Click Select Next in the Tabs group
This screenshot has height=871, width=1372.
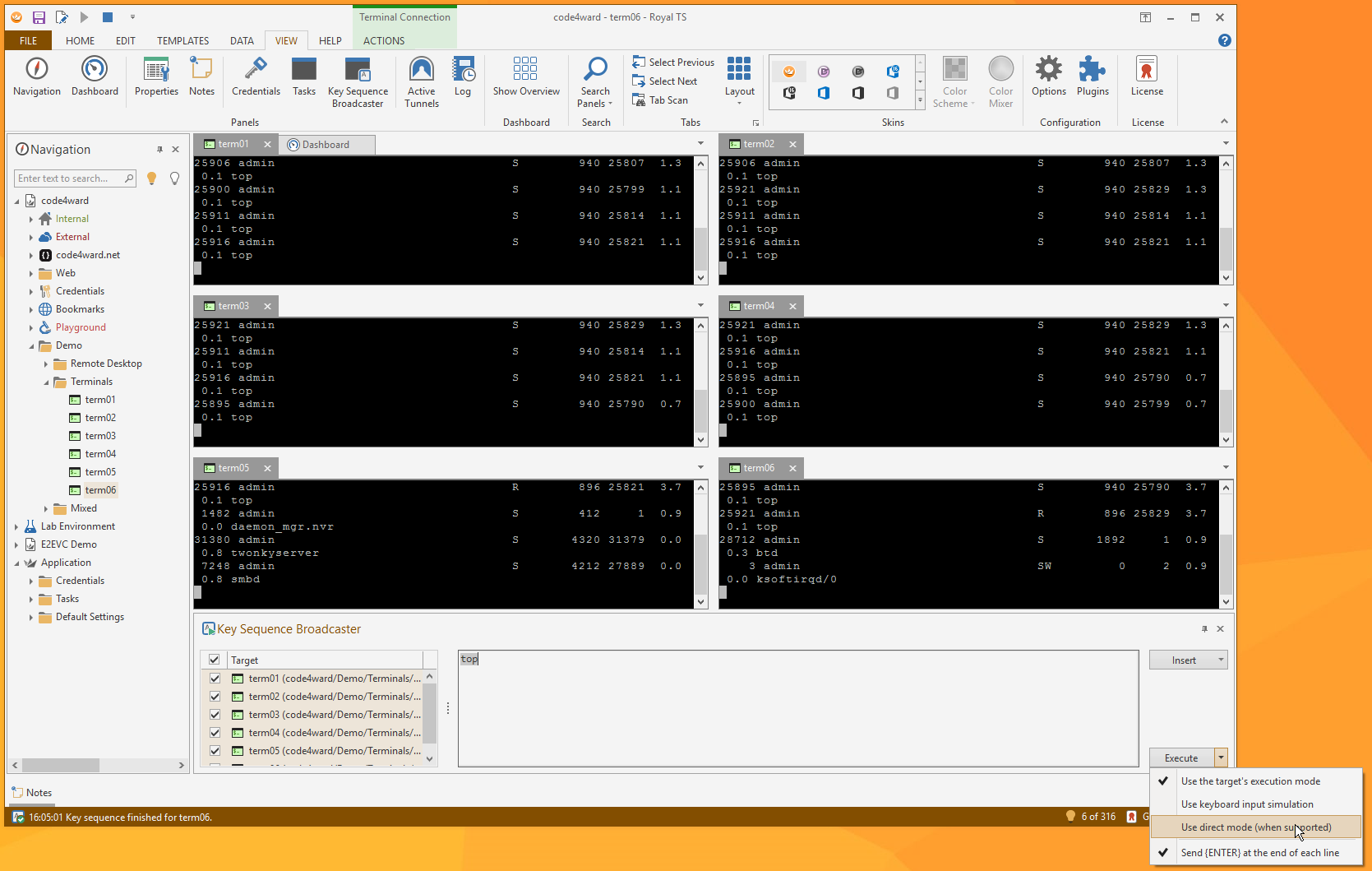tap(666, 81)
